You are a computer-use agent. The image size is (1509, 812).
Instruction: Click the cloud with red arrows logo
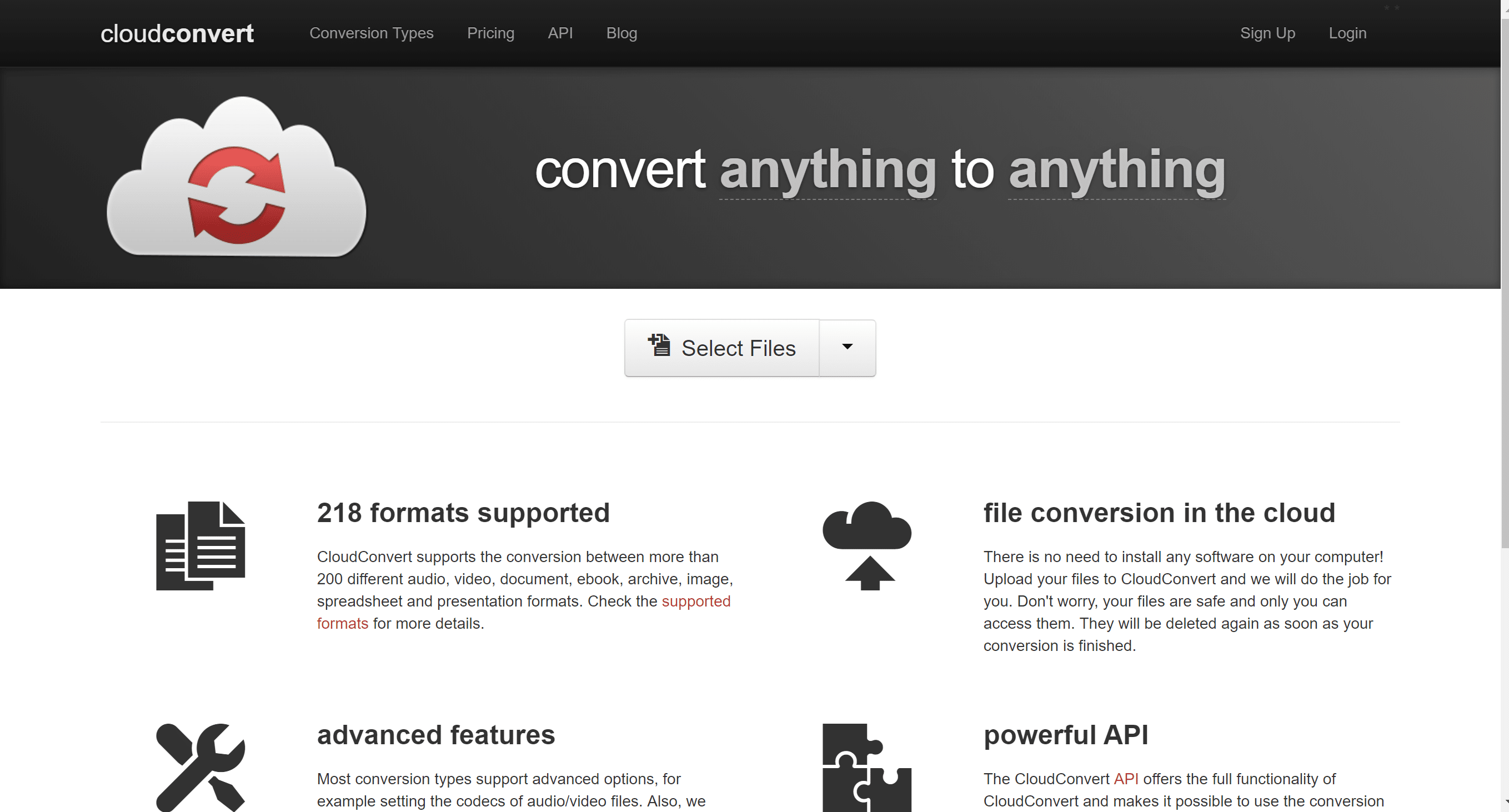click(x=237, y=177)
